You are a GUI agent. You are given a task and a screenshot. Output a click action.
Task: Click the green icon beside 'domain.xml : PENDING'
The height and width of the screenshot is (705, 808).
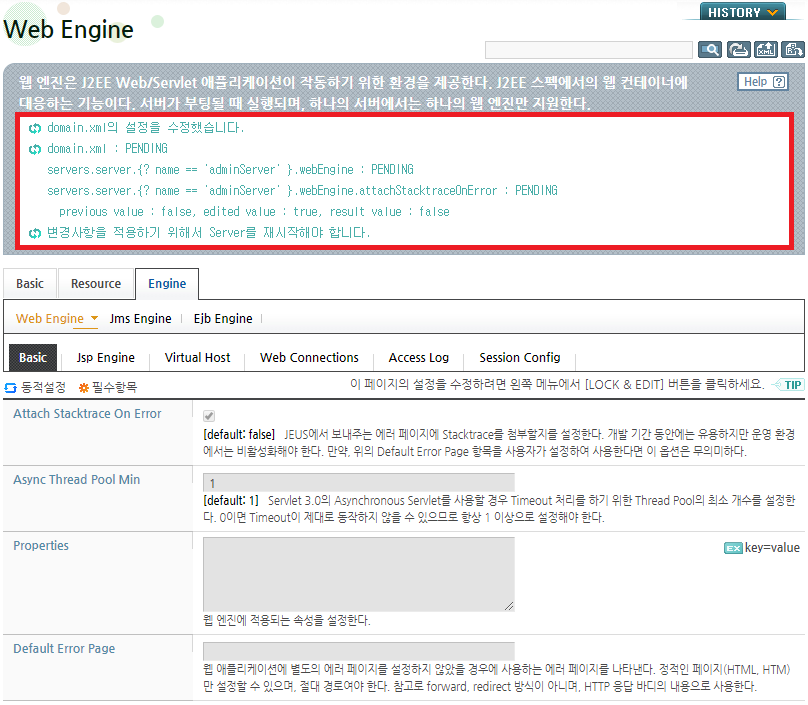coord(35,149)
